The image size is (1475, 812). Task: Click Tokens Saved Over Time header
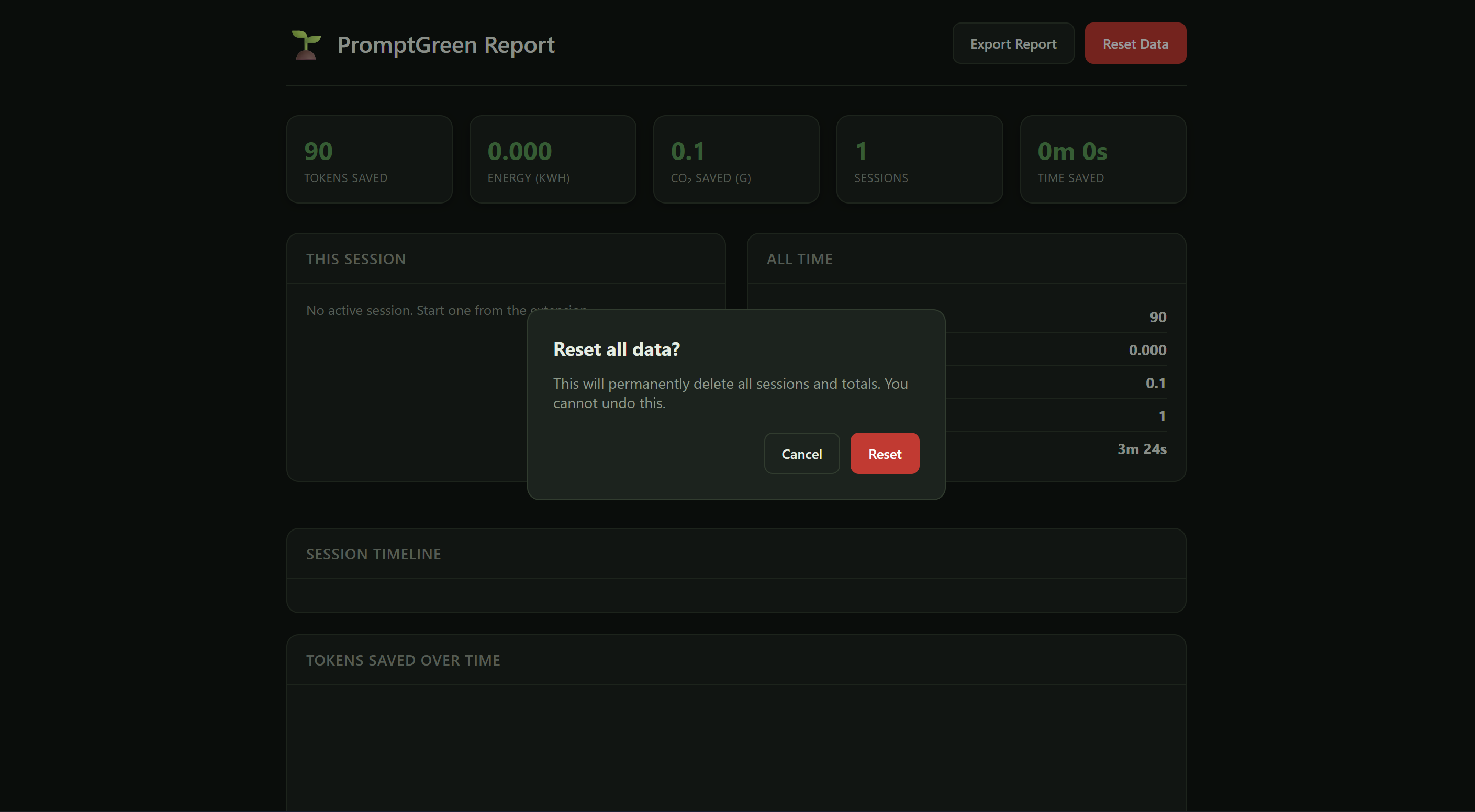pos(403,660)
